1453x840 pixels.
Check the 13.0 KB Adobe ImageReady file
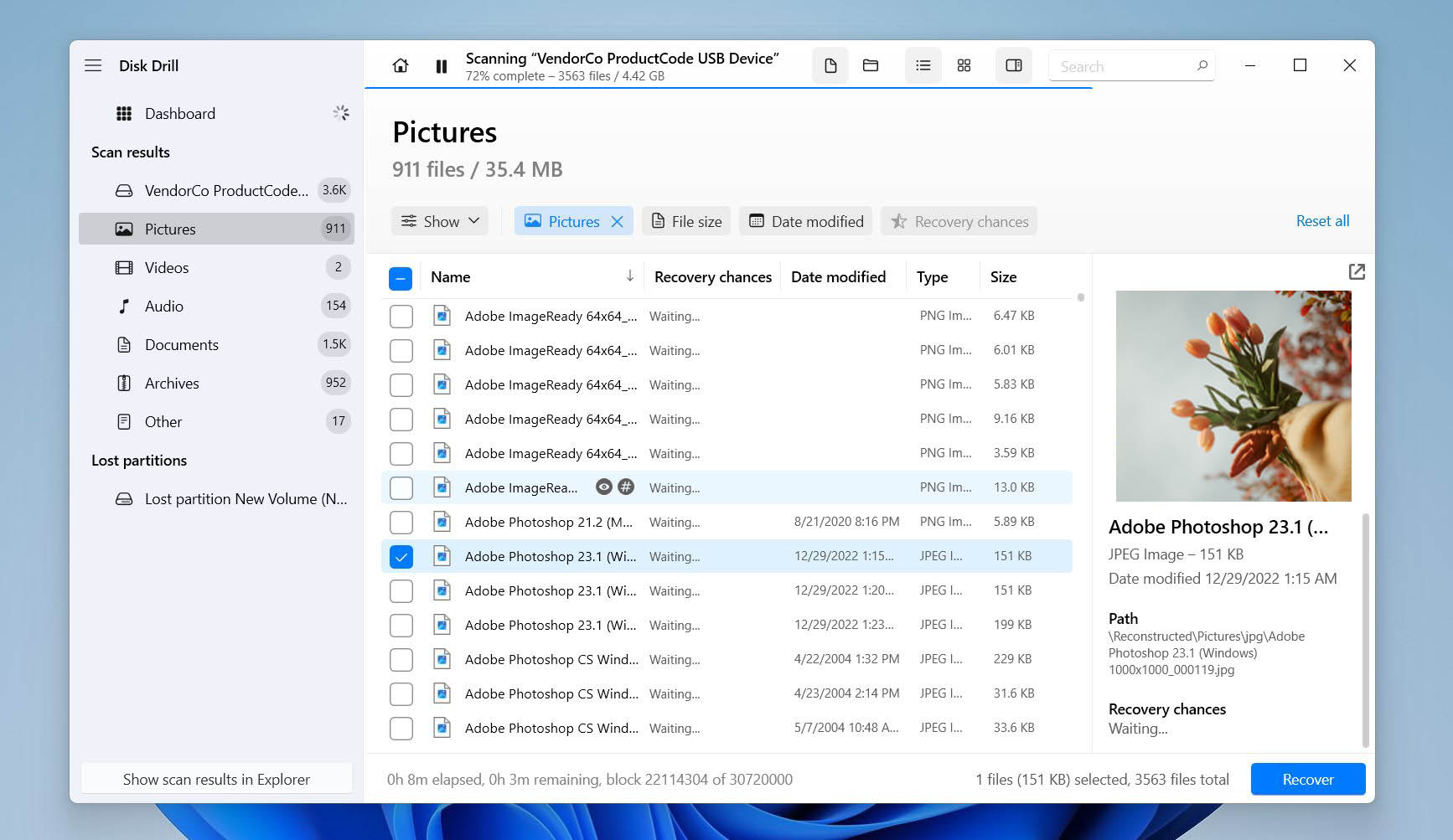pos(401,488)
